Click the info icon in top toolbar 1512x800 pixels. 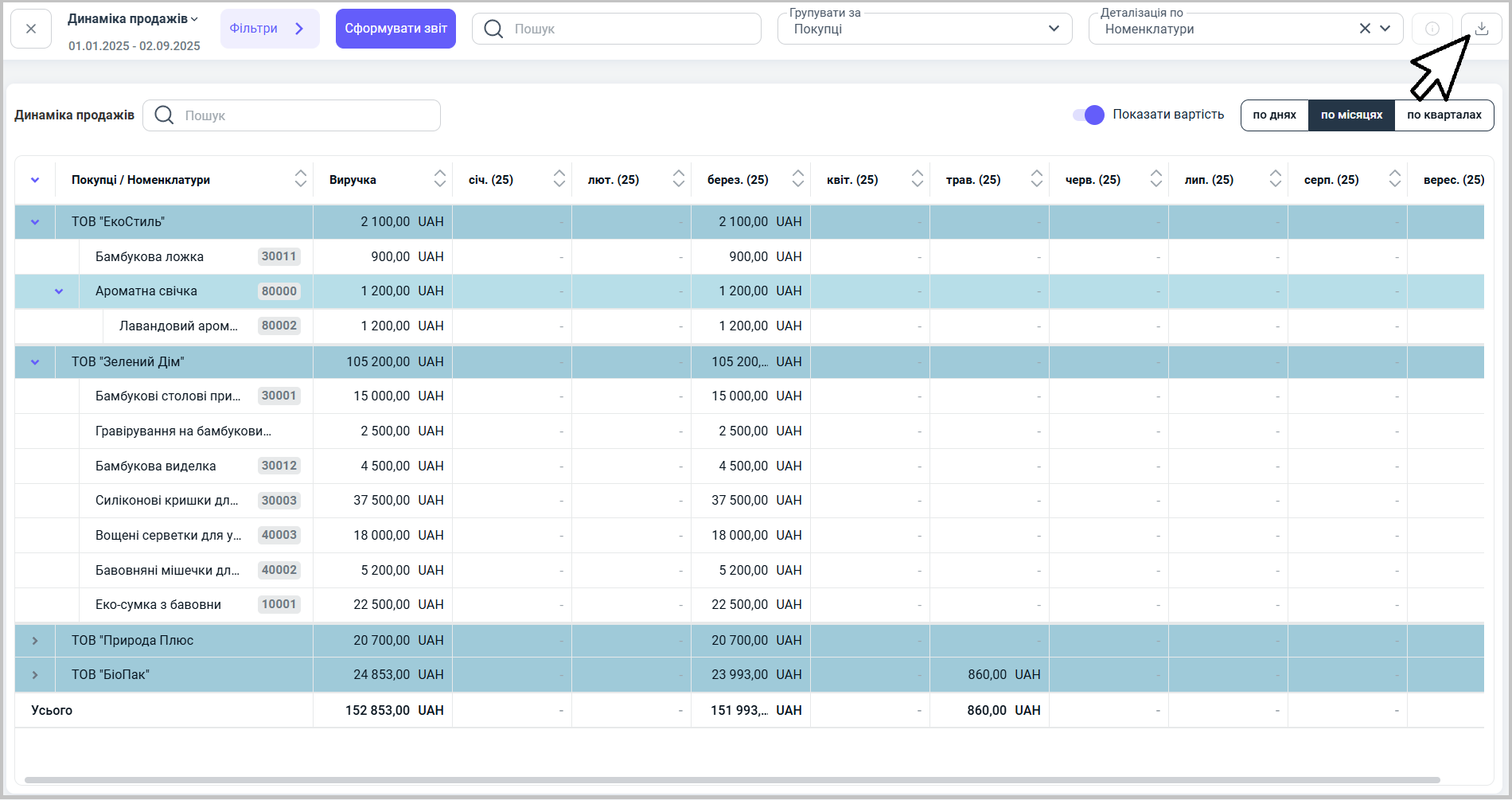coord(1432,29)
